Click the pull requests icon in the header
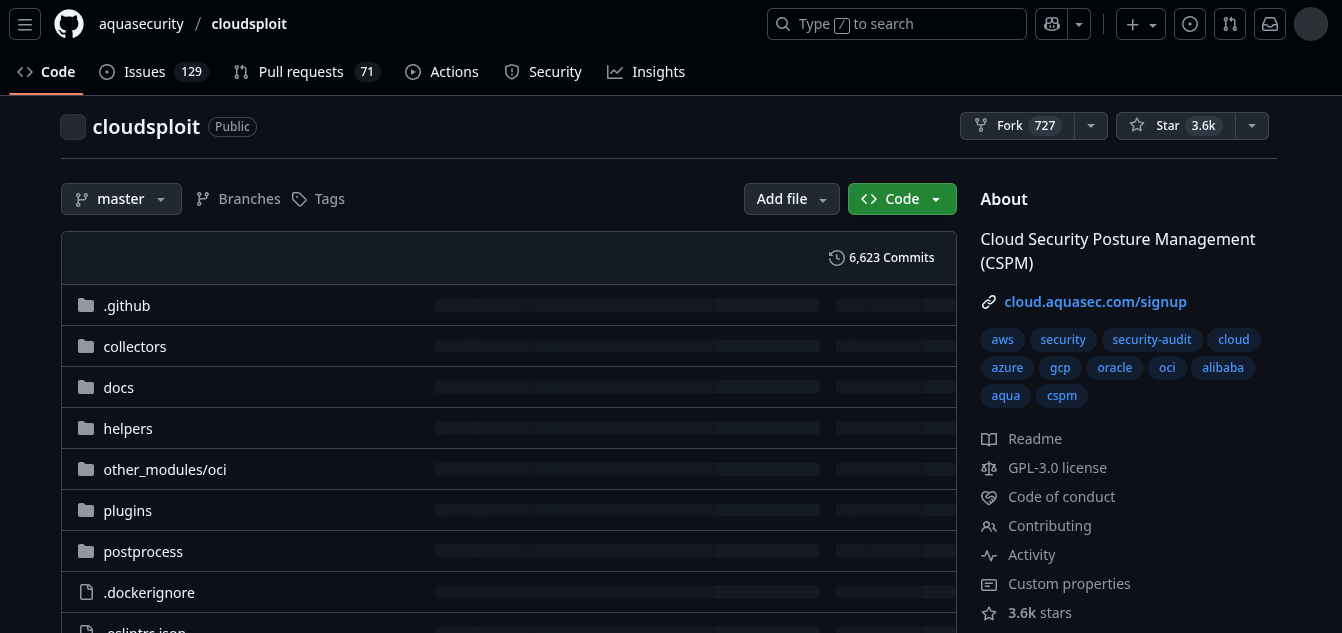1342x633 pixels. pyautogui.click(x=1229, y=24)
